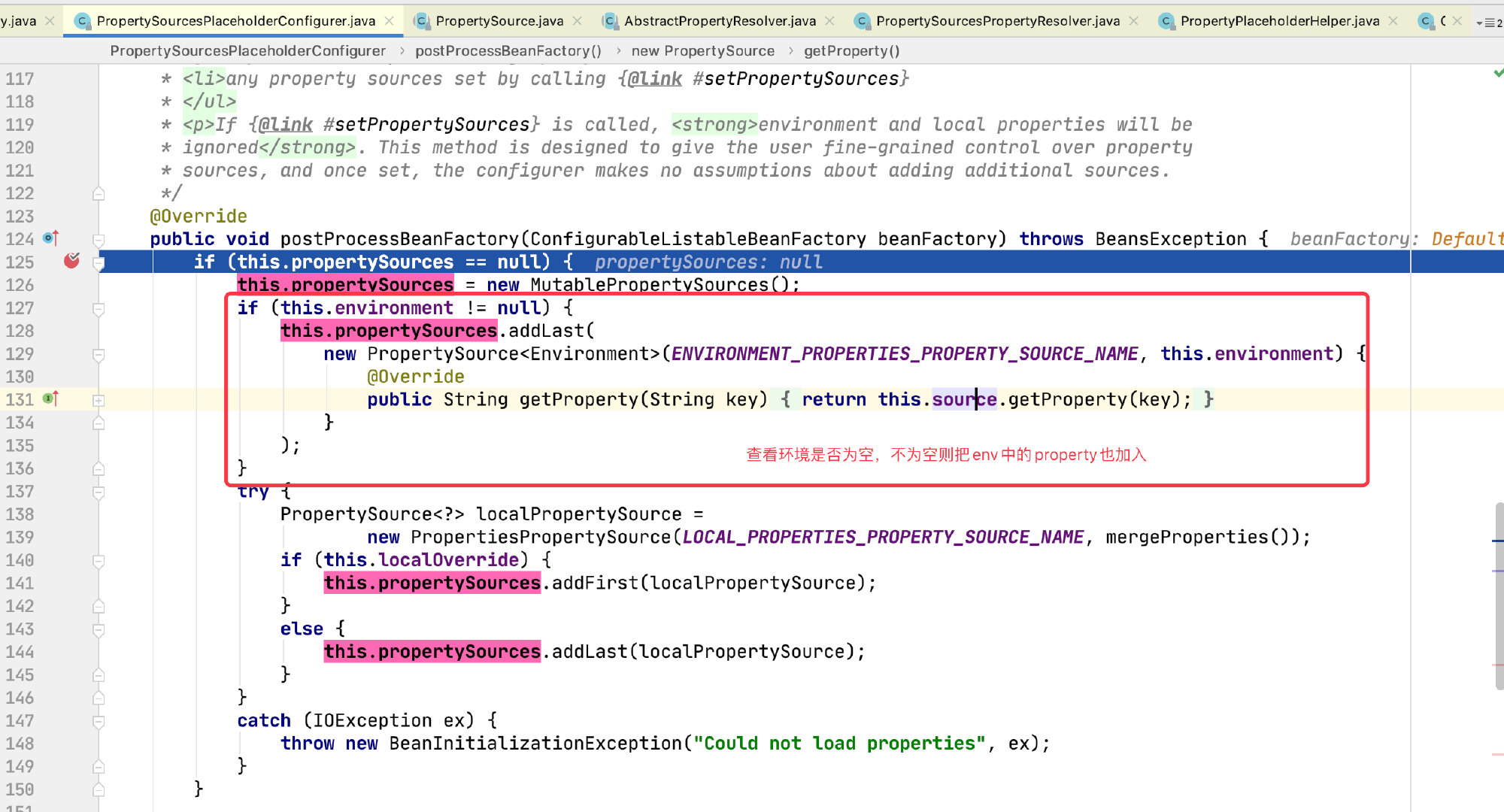Collapse the else block on line 143

click(99, 630)
